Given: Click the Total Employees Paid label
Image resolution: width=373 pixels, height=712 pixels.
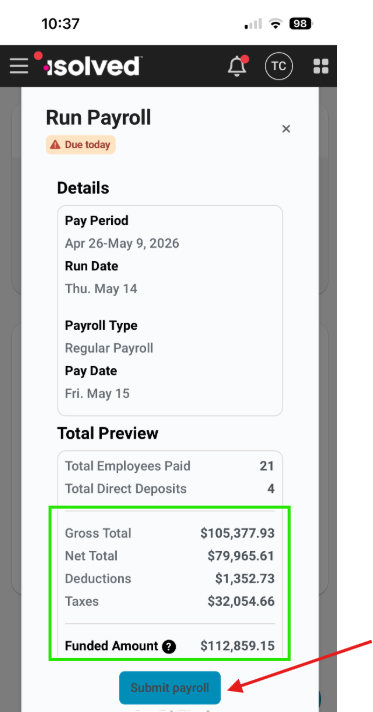Looking at the screenshot, I should point(128,466).
